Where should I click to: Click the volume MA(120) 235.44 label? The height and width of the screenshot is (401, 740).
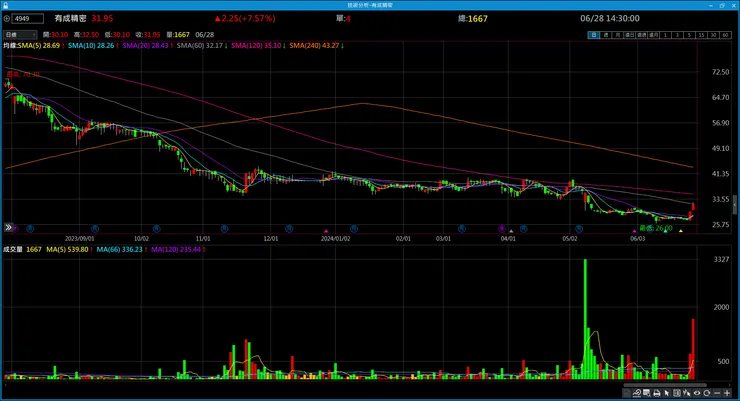(x=176, y=249)
